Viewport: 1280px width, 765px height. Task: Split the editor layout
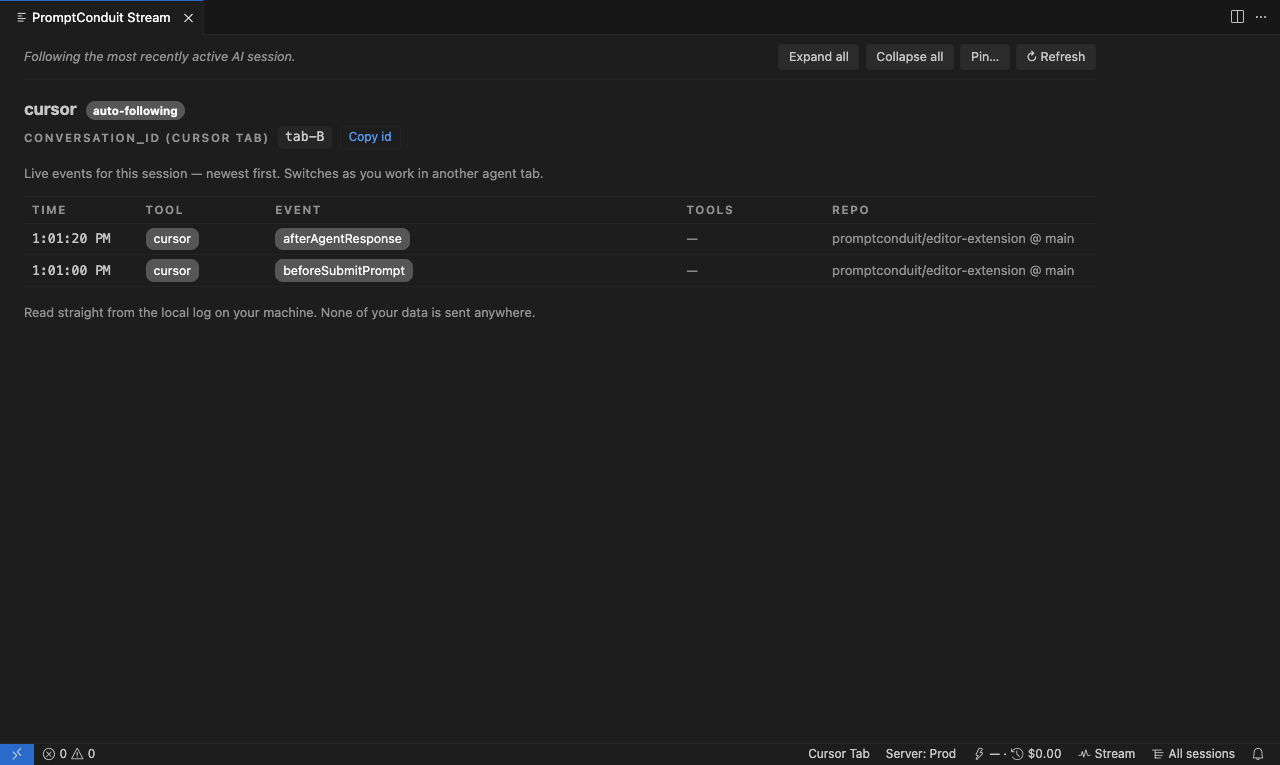click(1237, 17)
